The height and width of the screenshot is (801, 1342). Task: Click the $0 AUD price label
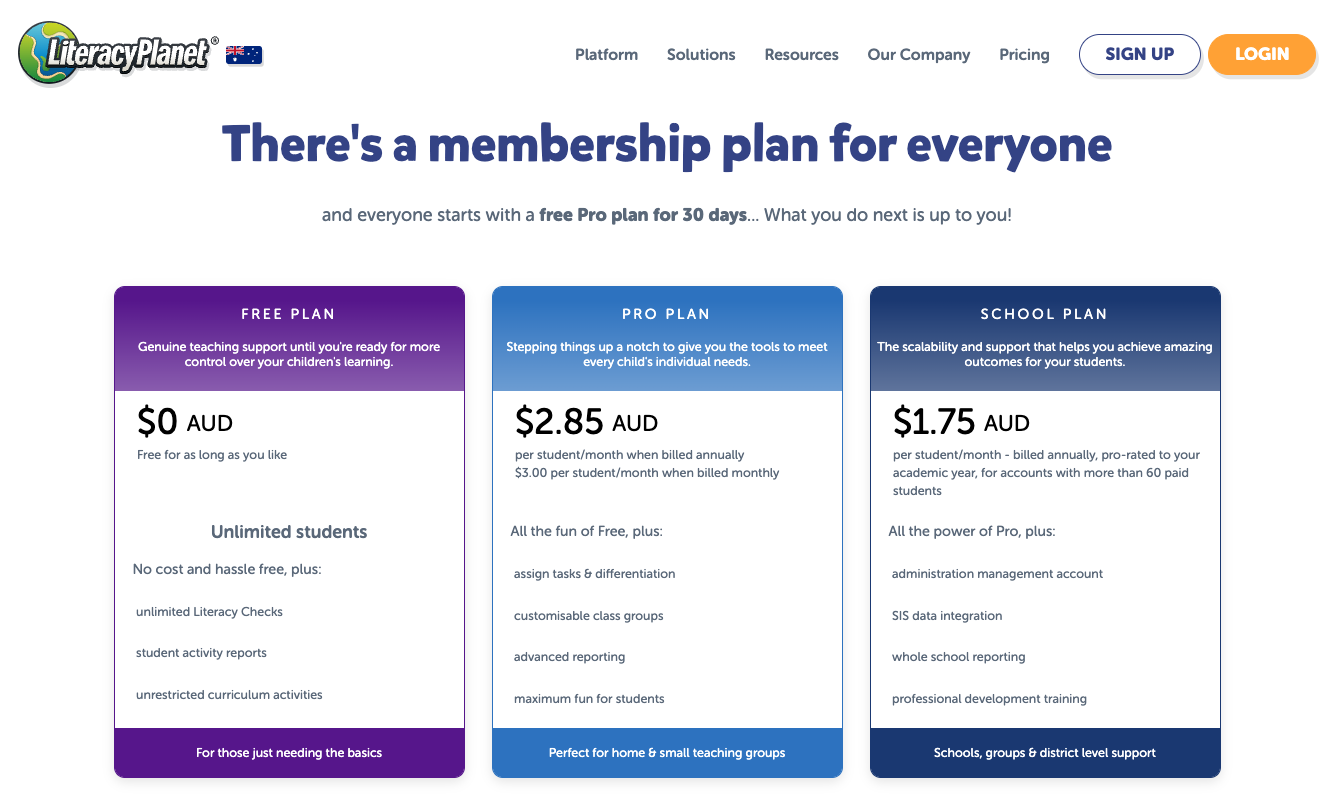185,421
